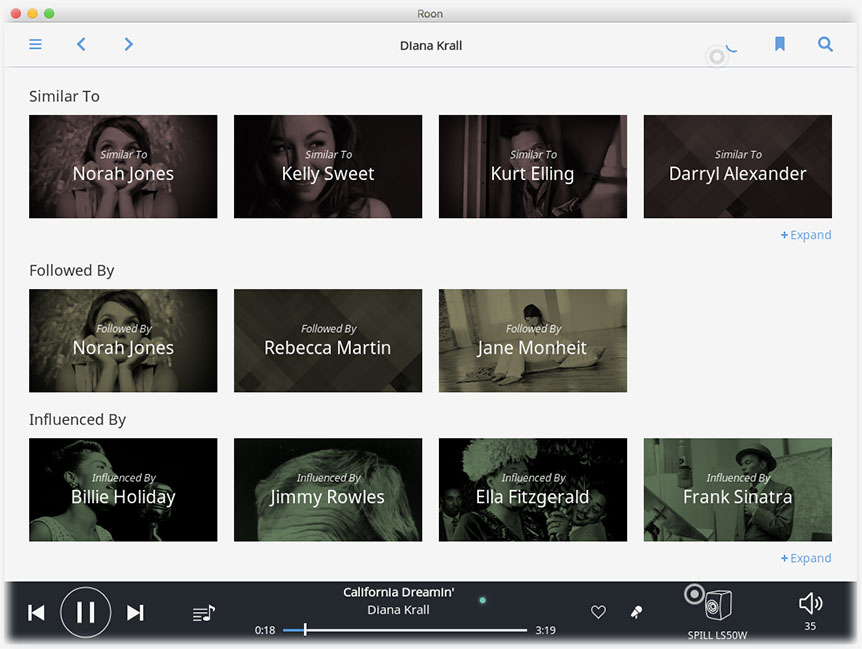Click the Roon window title
862x649 pixels.
[430, 14]
